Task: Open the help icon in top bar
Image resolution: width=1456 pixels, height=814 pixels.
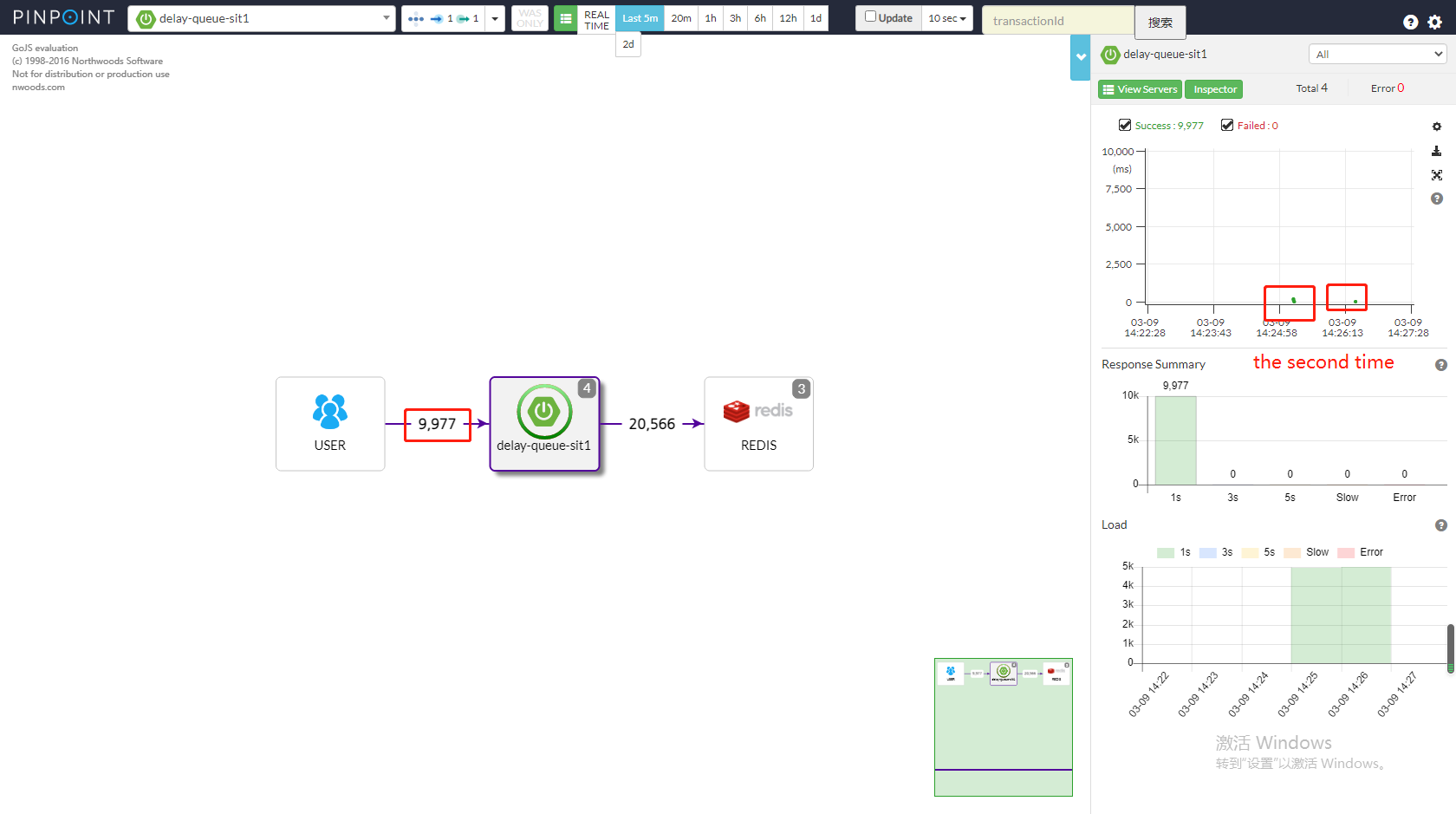Action: 1411,22
